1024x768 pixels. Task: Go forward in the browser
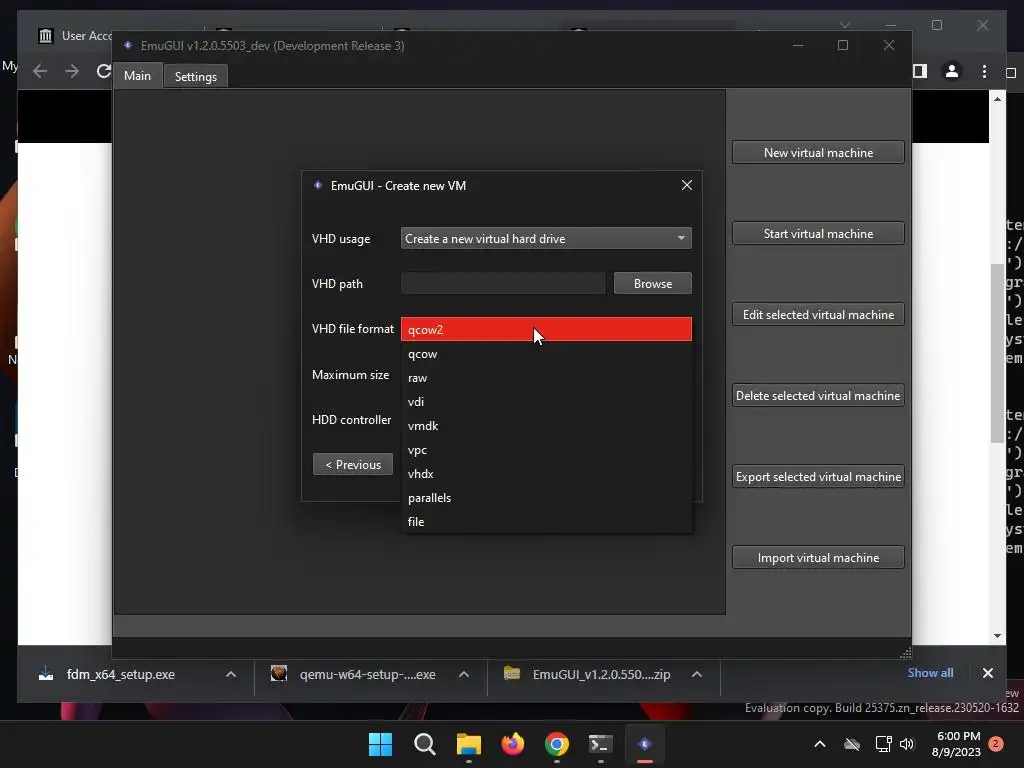[x=72, y=71]
